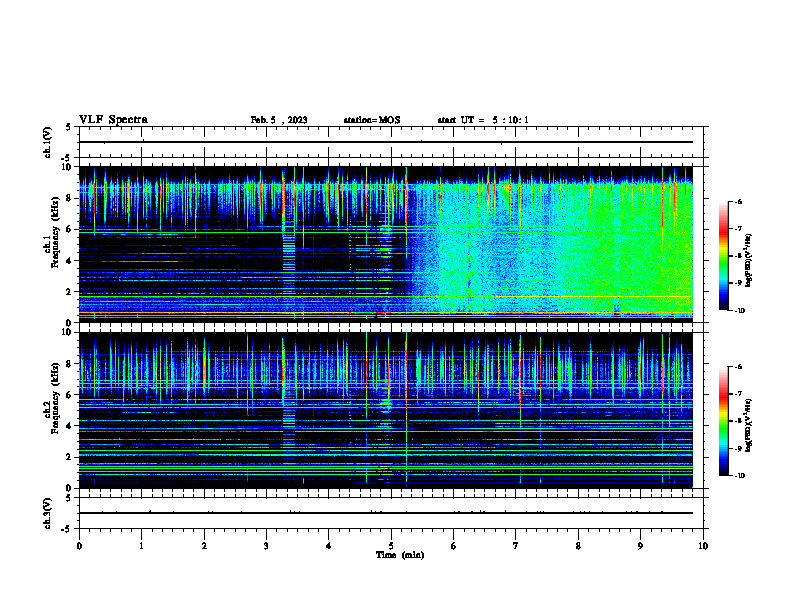Click the time axis tick label "5"

pos(391,546)
